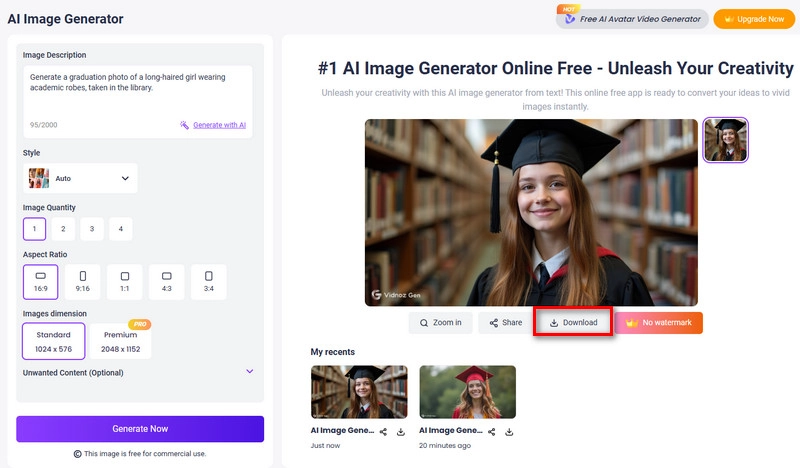Click 'This image is free for commercial use.' text
The width and height of the screenshot is (800, 468).
[145, 453]
